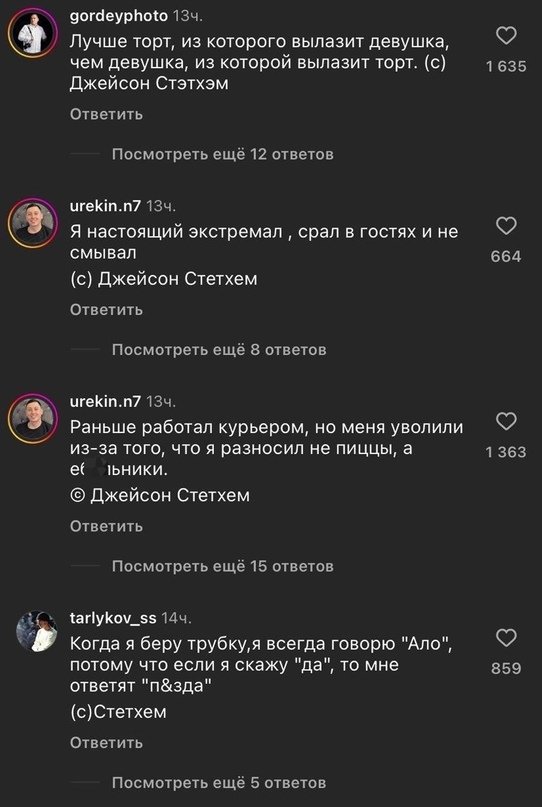The image size is (542, 807).
Task: Reply to the extremal comment by urekin.n7
Action: (106, 310)
